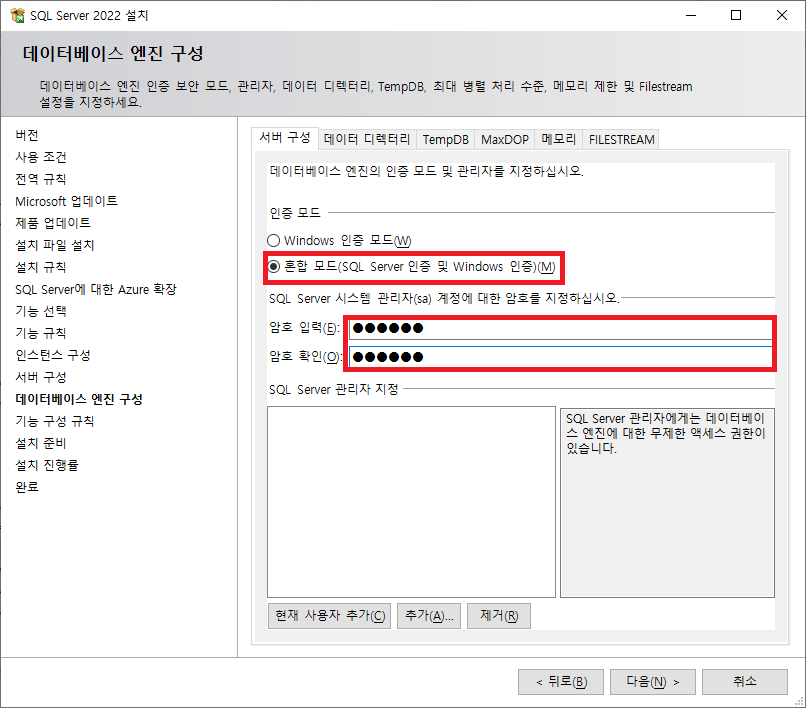
Task: Click the SQL Server setup title bar icon
Action: point(17,15)
